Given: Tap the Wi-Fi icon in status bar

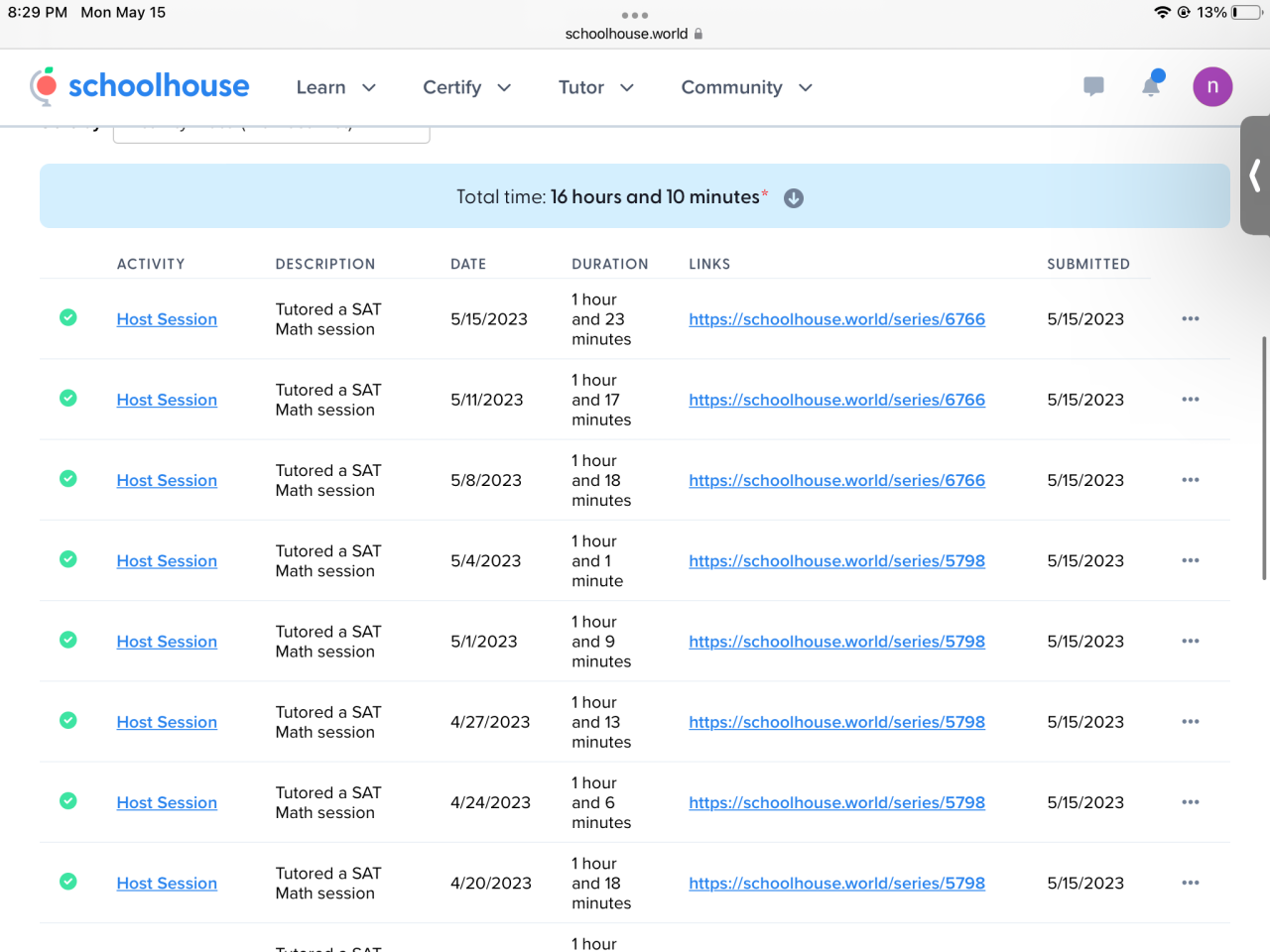Looking at the screenshot, I should click(x=1162, y=12).
